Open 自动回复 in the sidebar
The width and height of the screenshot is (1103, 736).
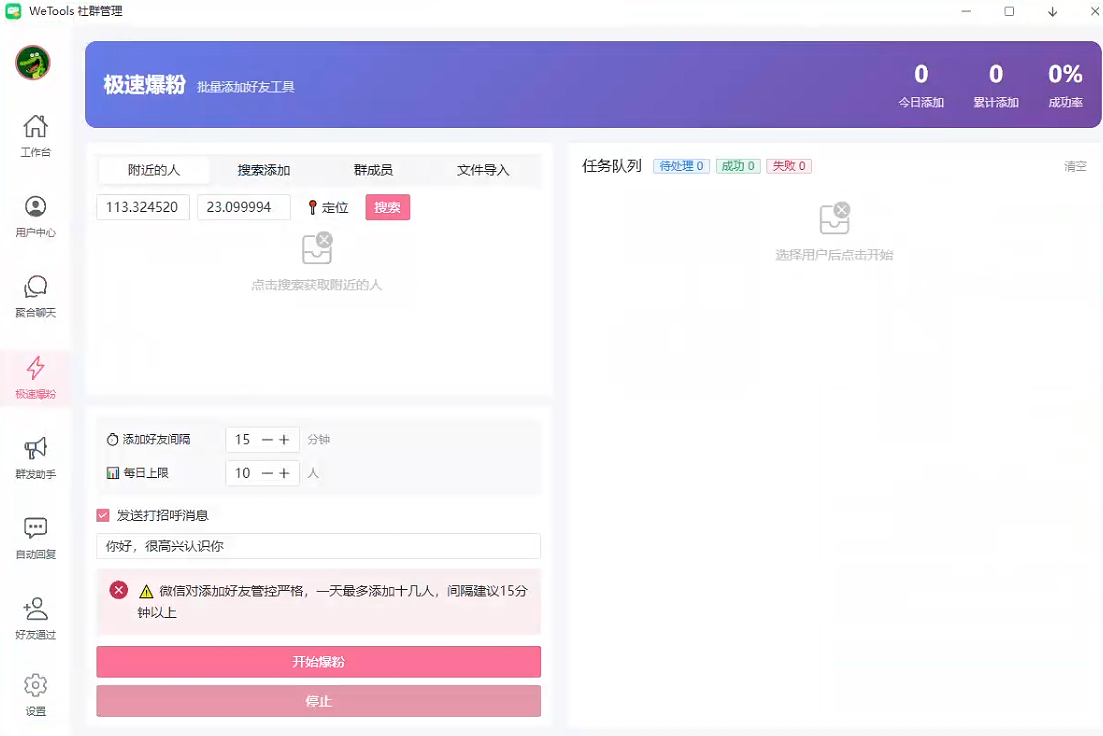click(35, 528)
